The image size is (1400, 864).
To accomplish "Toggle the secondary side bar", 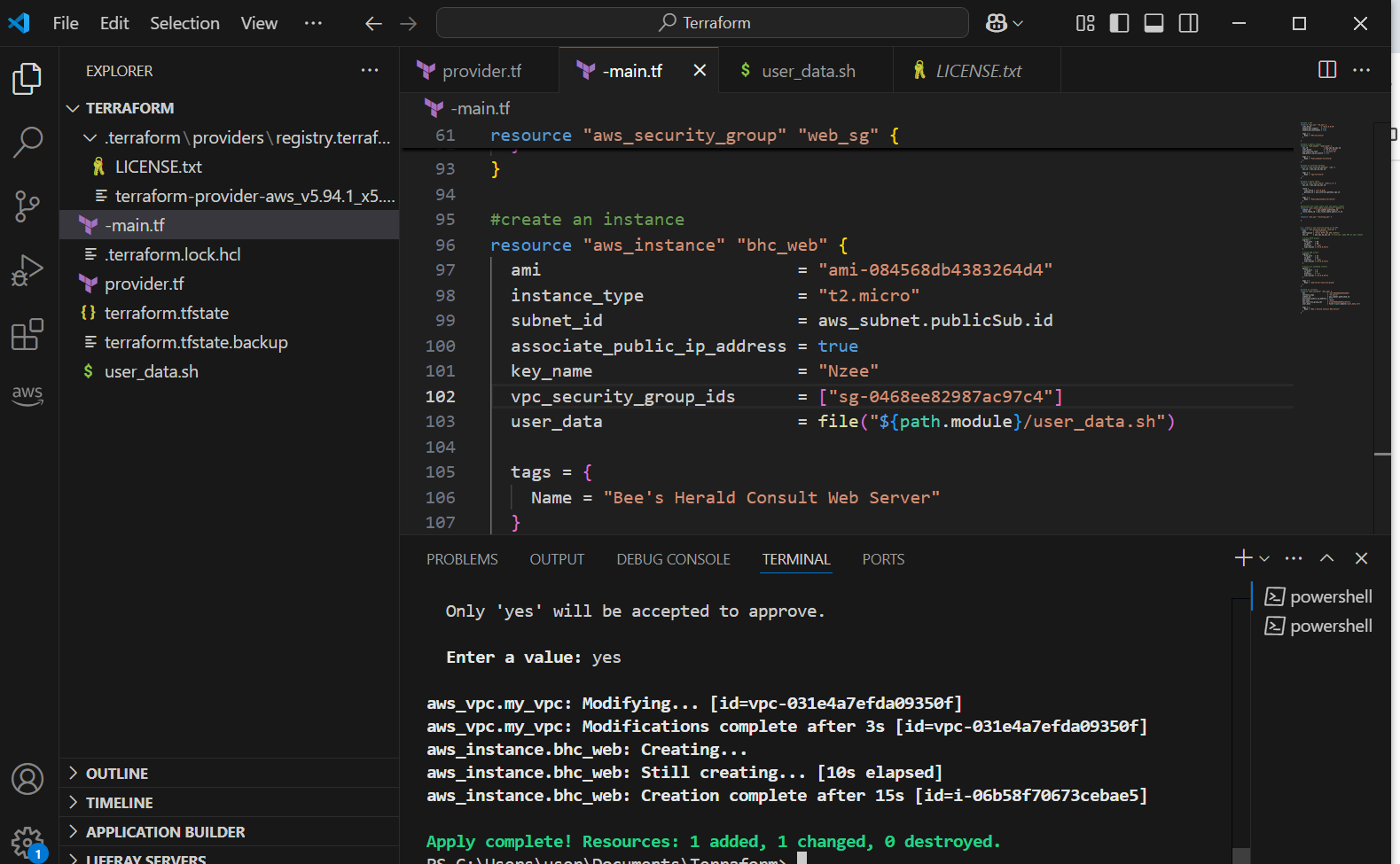I will coord(1188,24).
